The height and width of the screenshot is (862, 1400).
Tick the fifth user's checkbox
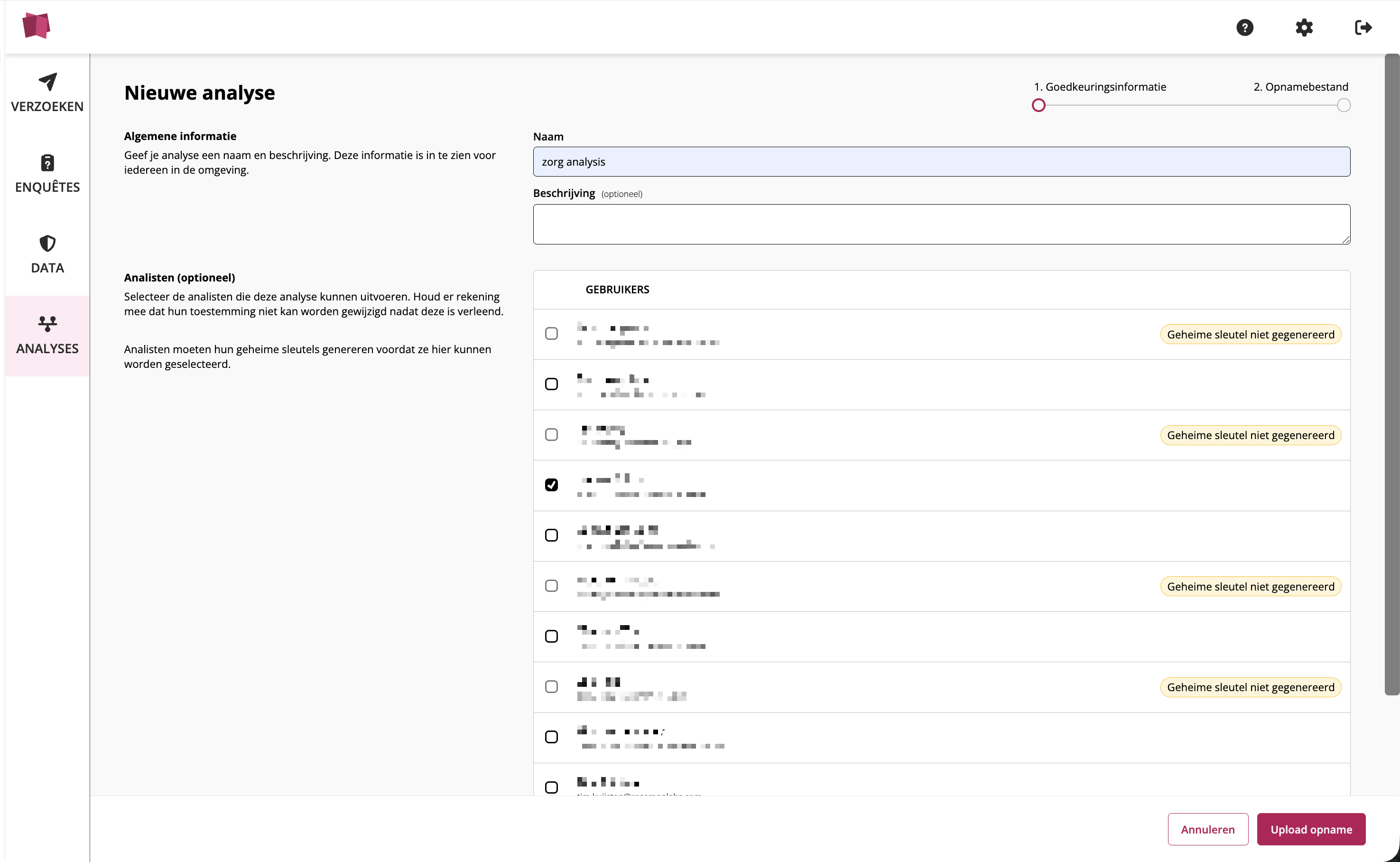[551, 535]
